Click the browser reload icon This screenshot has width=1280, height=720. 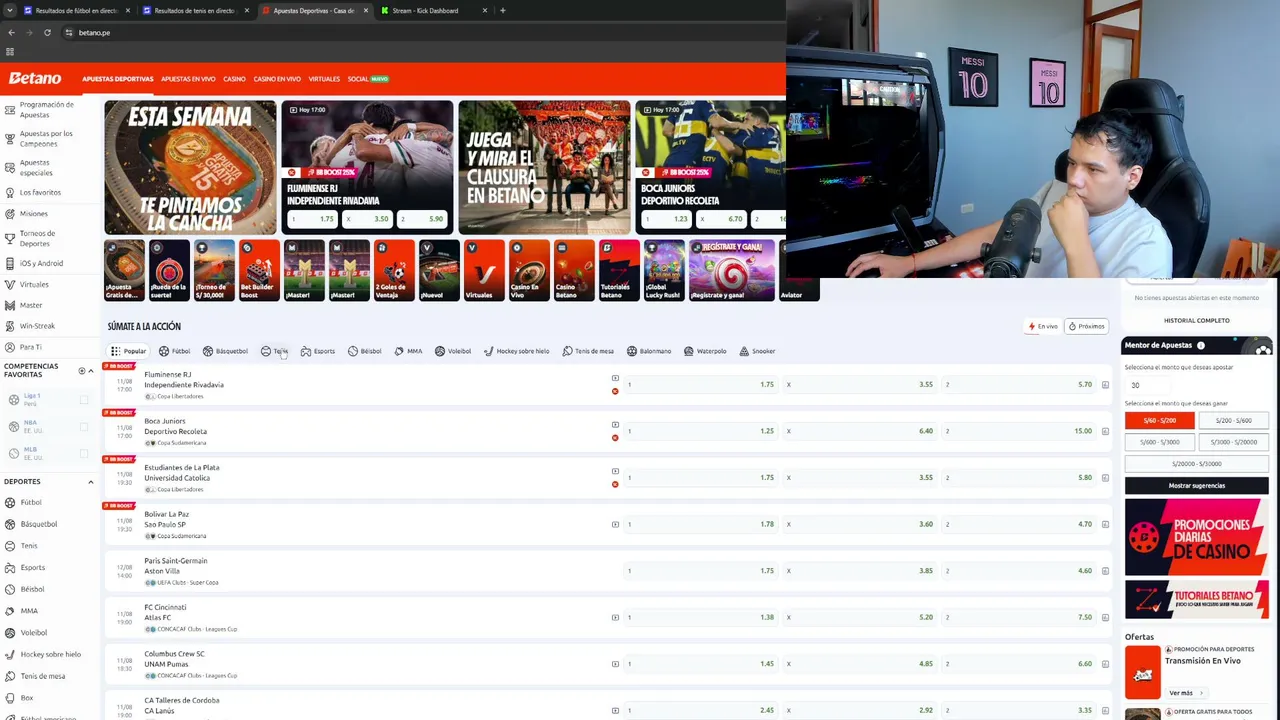(47, 32)
